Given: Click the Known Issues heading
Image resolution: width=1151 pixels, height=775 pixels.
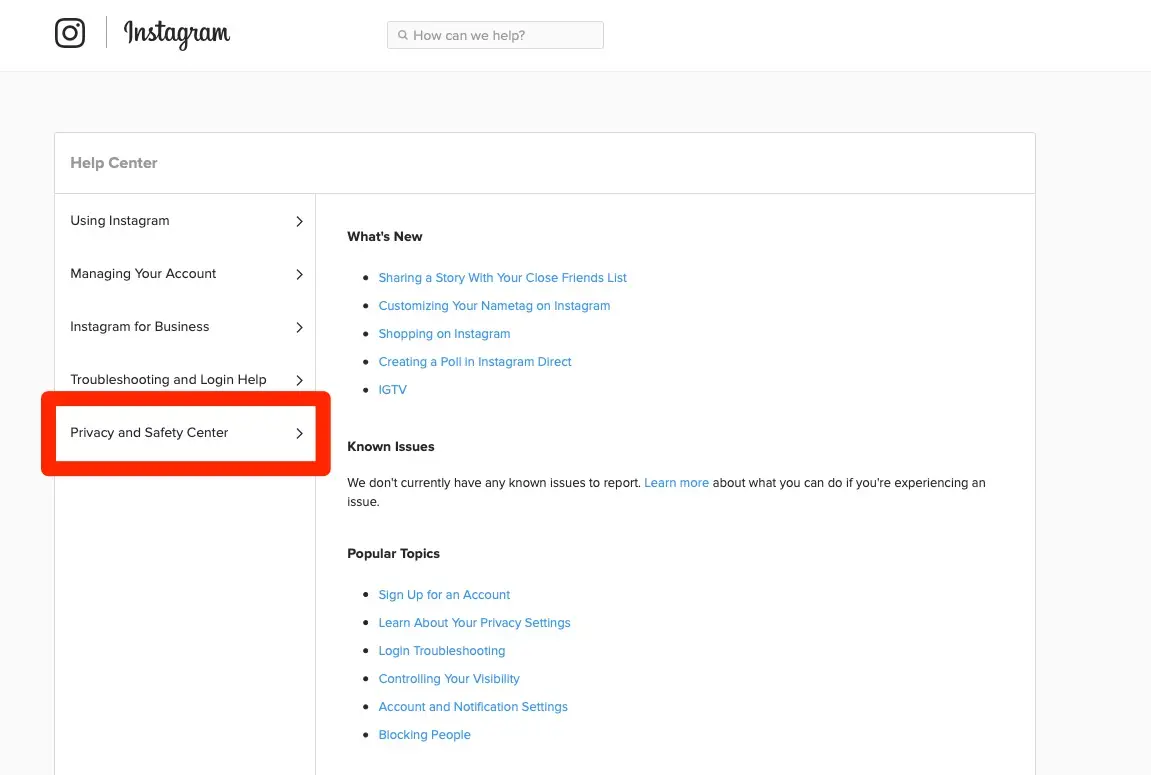Looking at the screenshot, I should point(391,446).
